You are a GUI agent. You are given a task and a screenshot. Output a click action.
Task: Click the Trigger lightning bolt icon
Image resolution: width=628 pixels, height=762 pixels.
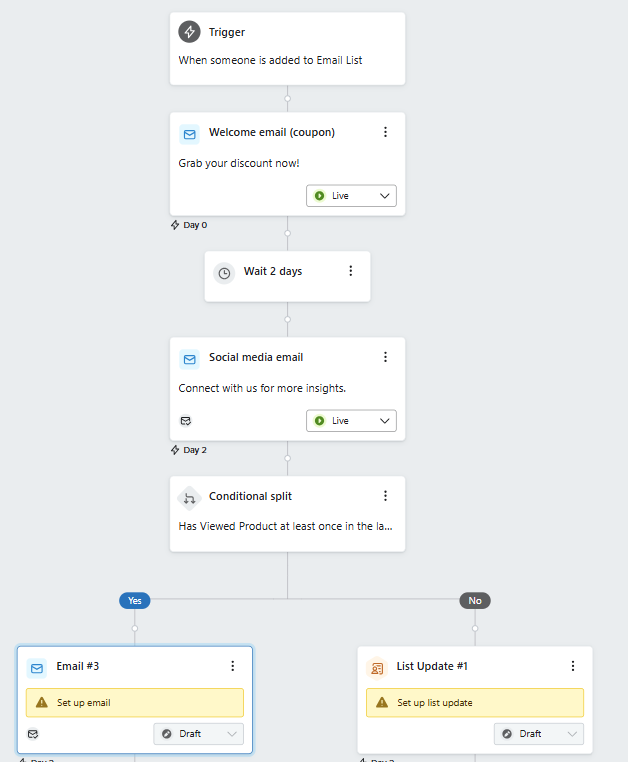pyautogui.click(x=189, y=32)
